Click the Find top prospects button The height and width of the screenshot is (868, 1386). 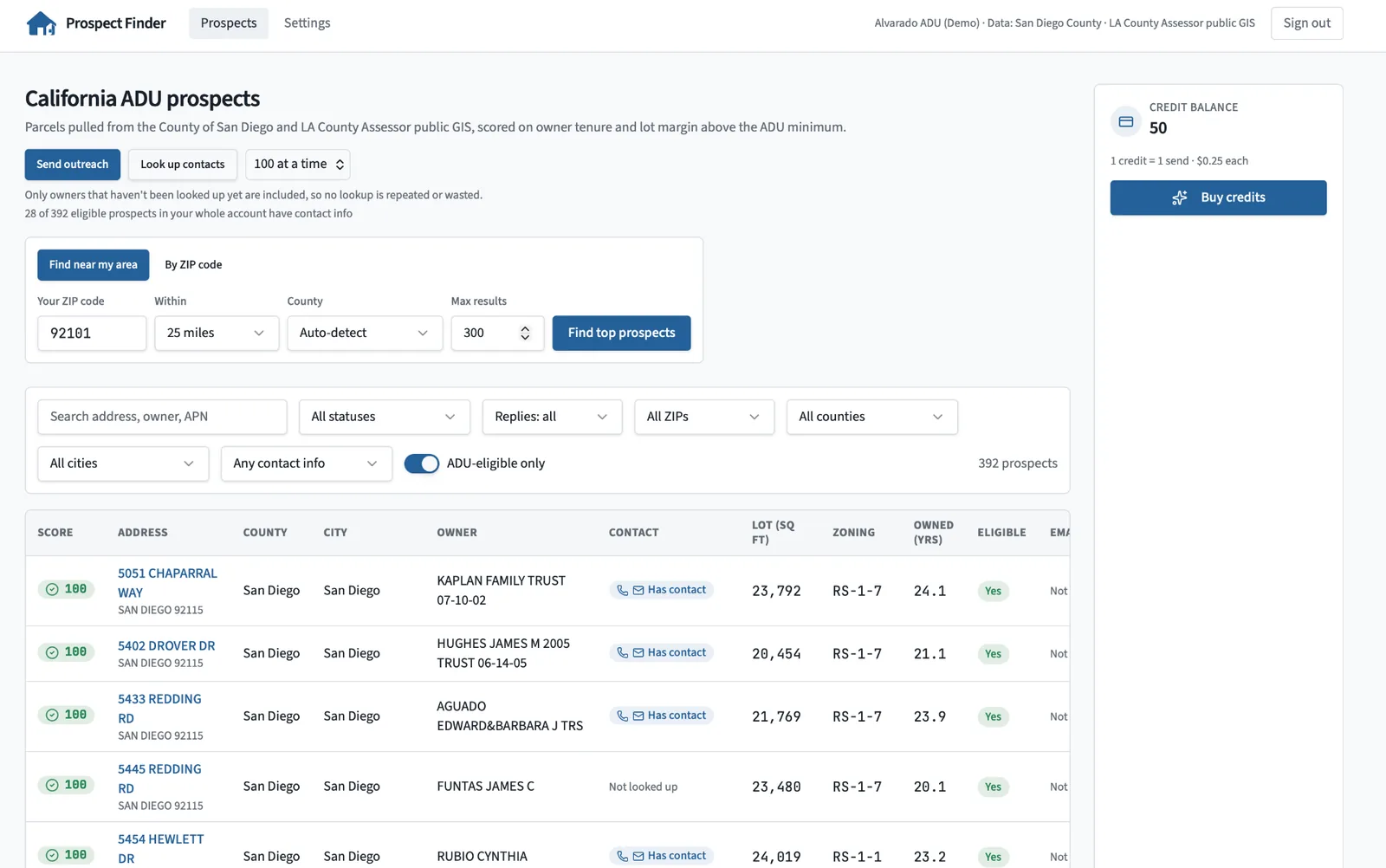click(x=622, y=333)
